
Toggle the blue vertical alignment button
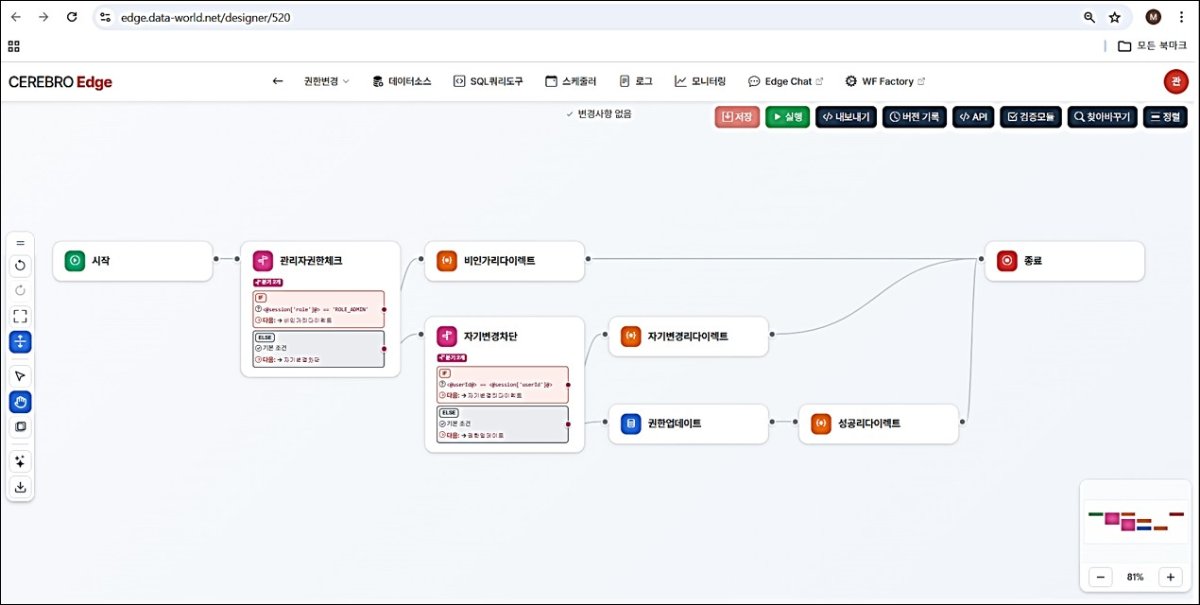[20, 342]
